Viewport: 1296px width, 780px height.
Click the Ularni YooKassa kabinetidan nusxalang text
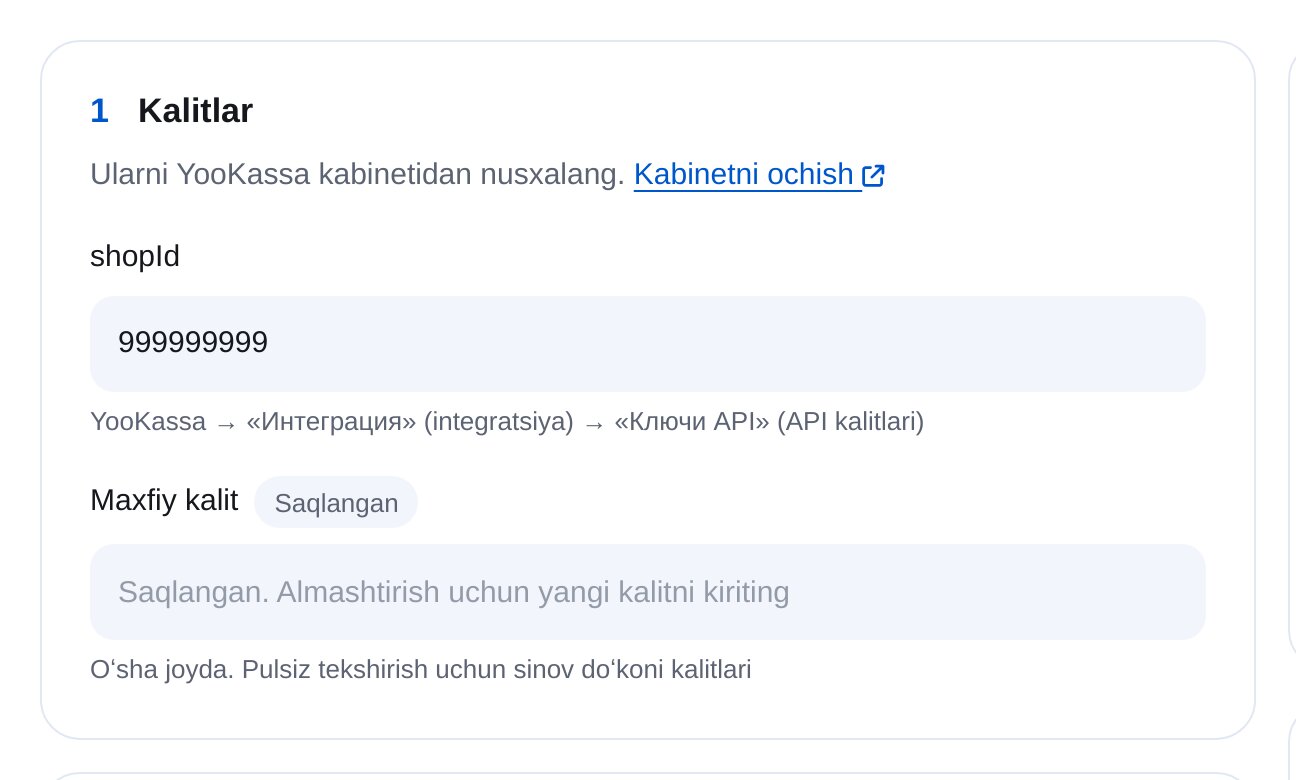point(357,175)
